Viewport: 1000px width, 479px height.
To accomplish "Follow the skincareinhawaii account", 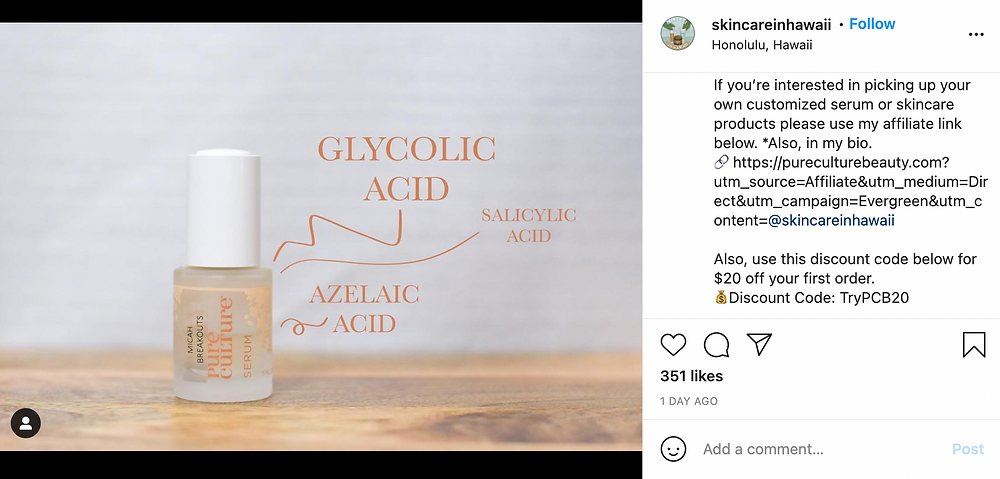I will pyautogui.click(x=872, y=24).
